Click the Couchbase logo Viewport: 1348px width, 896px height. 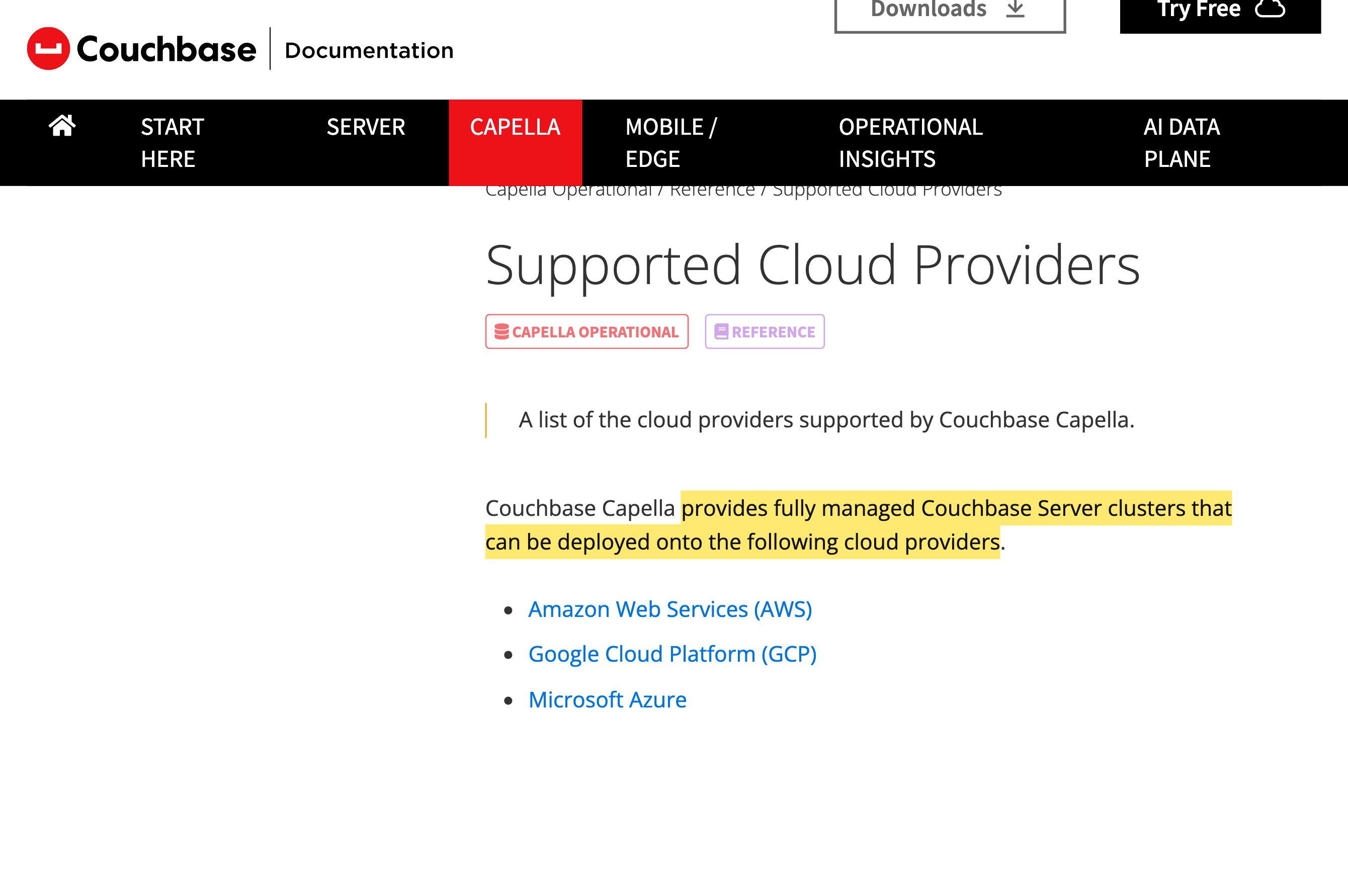(141, 49)
